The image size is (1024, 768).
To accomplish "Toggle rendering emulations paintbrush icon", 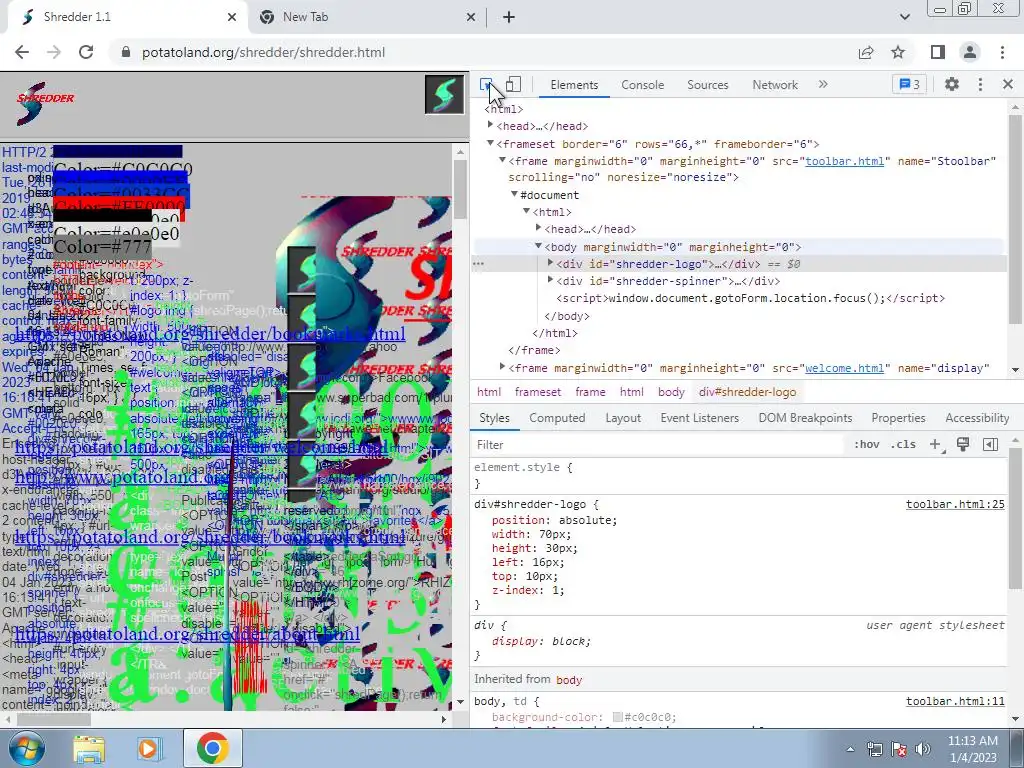I will (x=963, y=445).
